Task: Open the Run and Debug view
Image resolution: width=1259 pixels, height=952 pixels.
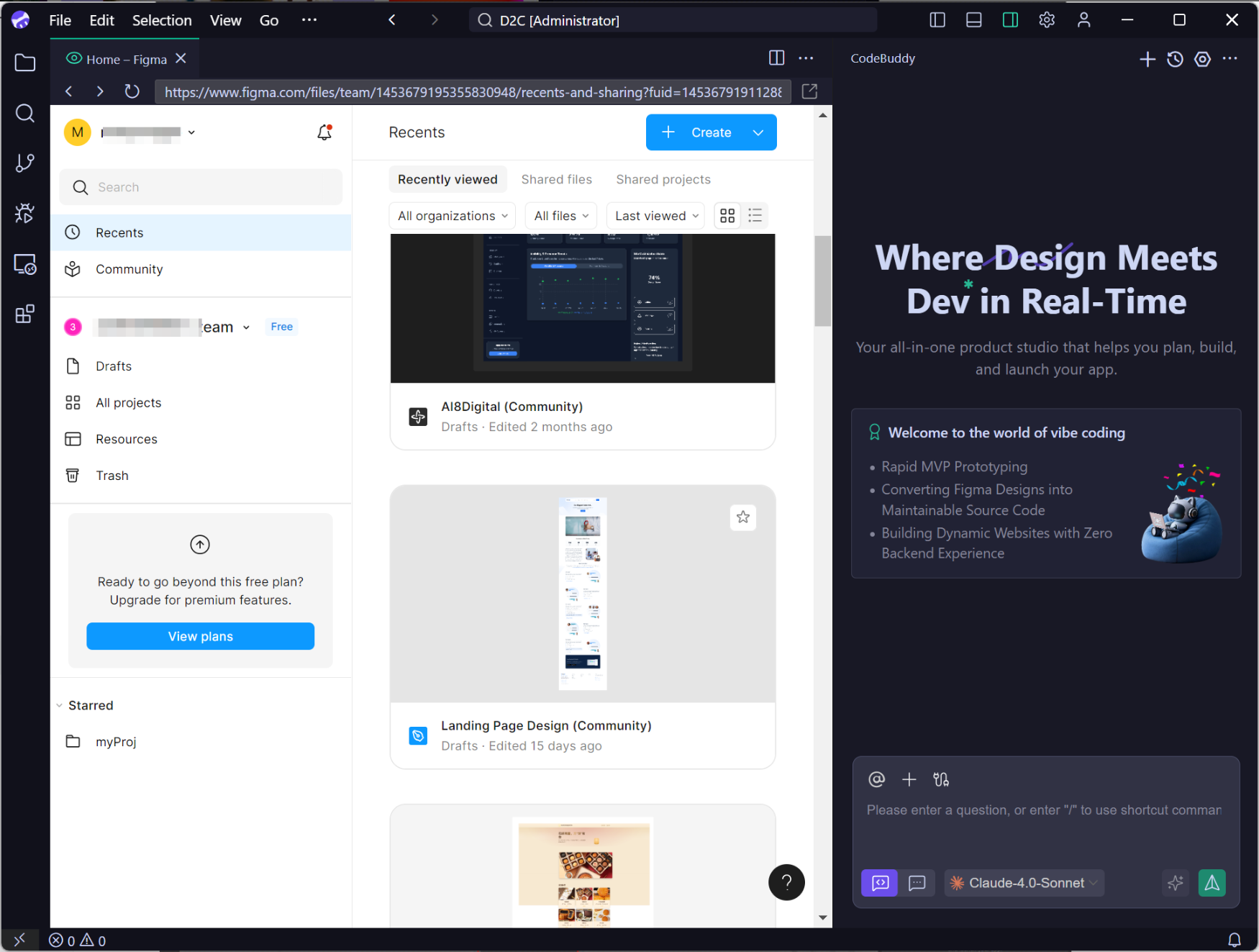Action: tap(24, 213)
